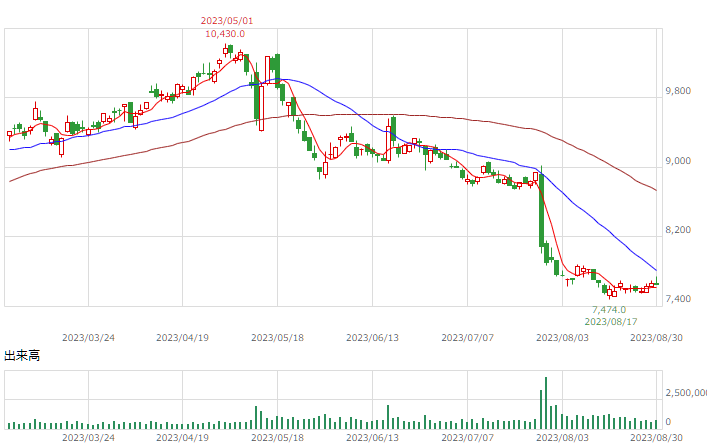
Task: Click price chart date label 2023/08/30
Action: 656,338
